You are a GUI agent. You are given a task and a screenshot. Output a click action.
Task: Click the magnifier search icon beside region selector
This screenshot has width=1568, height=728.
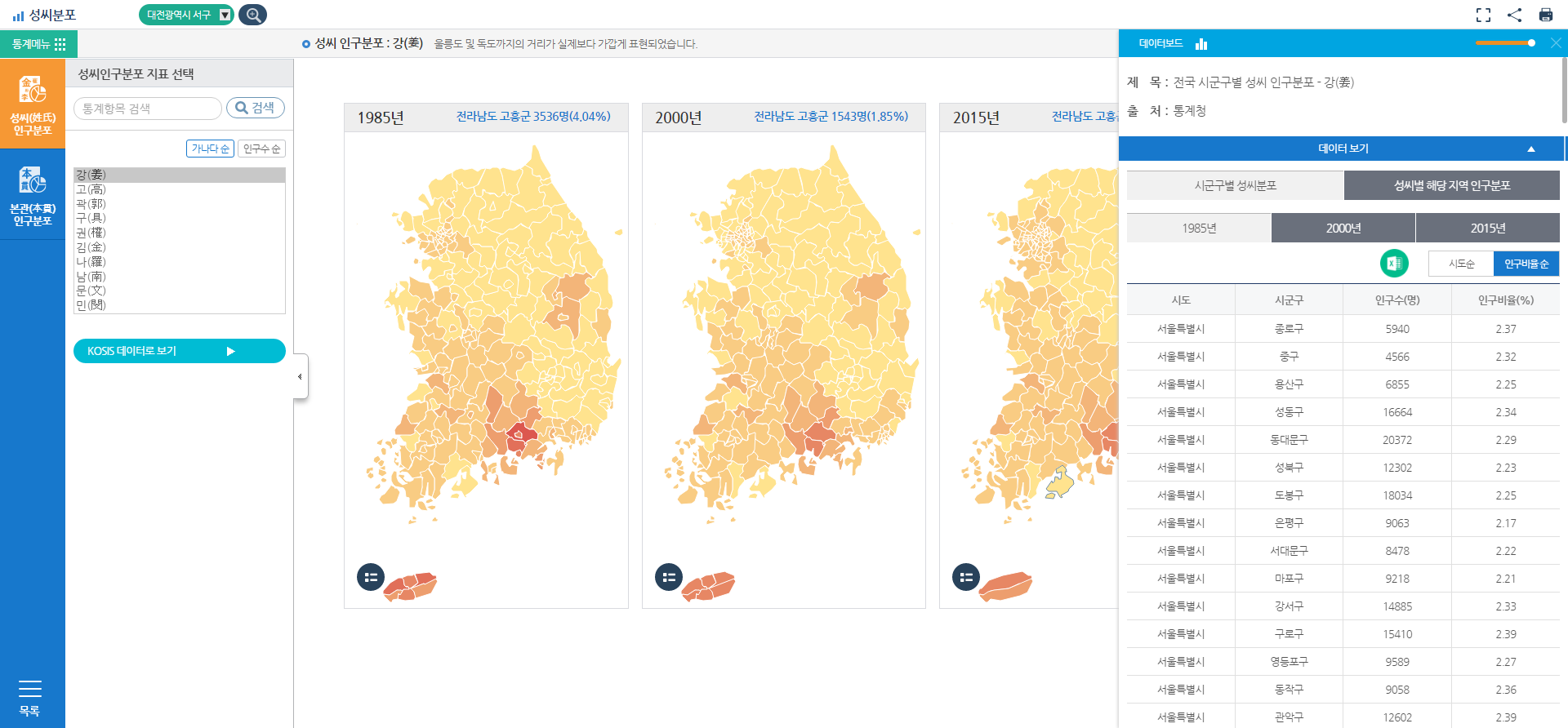(252, 15)
